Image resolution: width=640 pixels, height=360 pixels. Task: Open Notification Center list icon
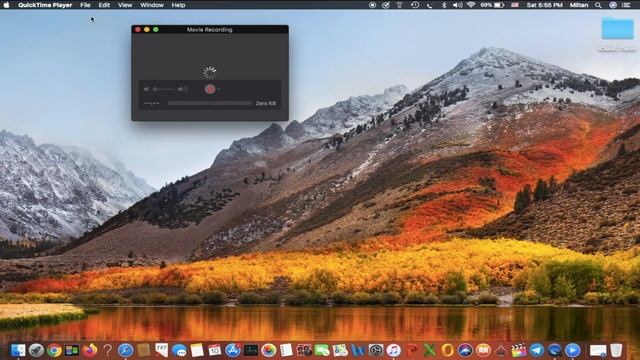pos(627,5)
